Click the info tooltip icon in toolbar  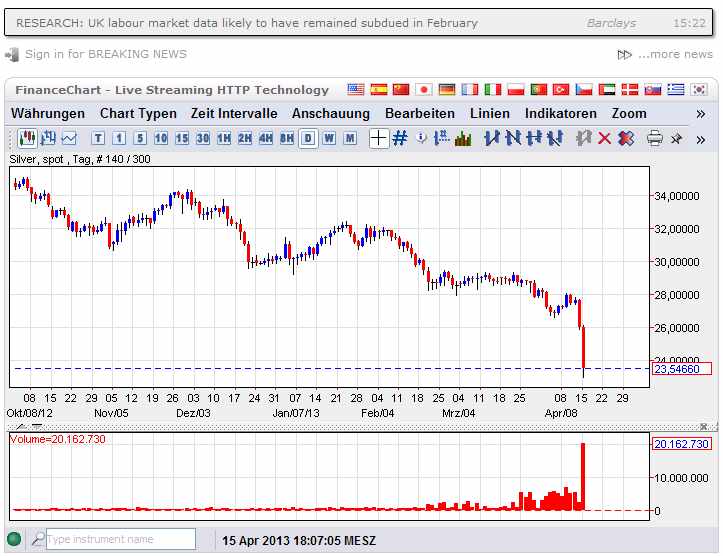[x=421, y=138]
